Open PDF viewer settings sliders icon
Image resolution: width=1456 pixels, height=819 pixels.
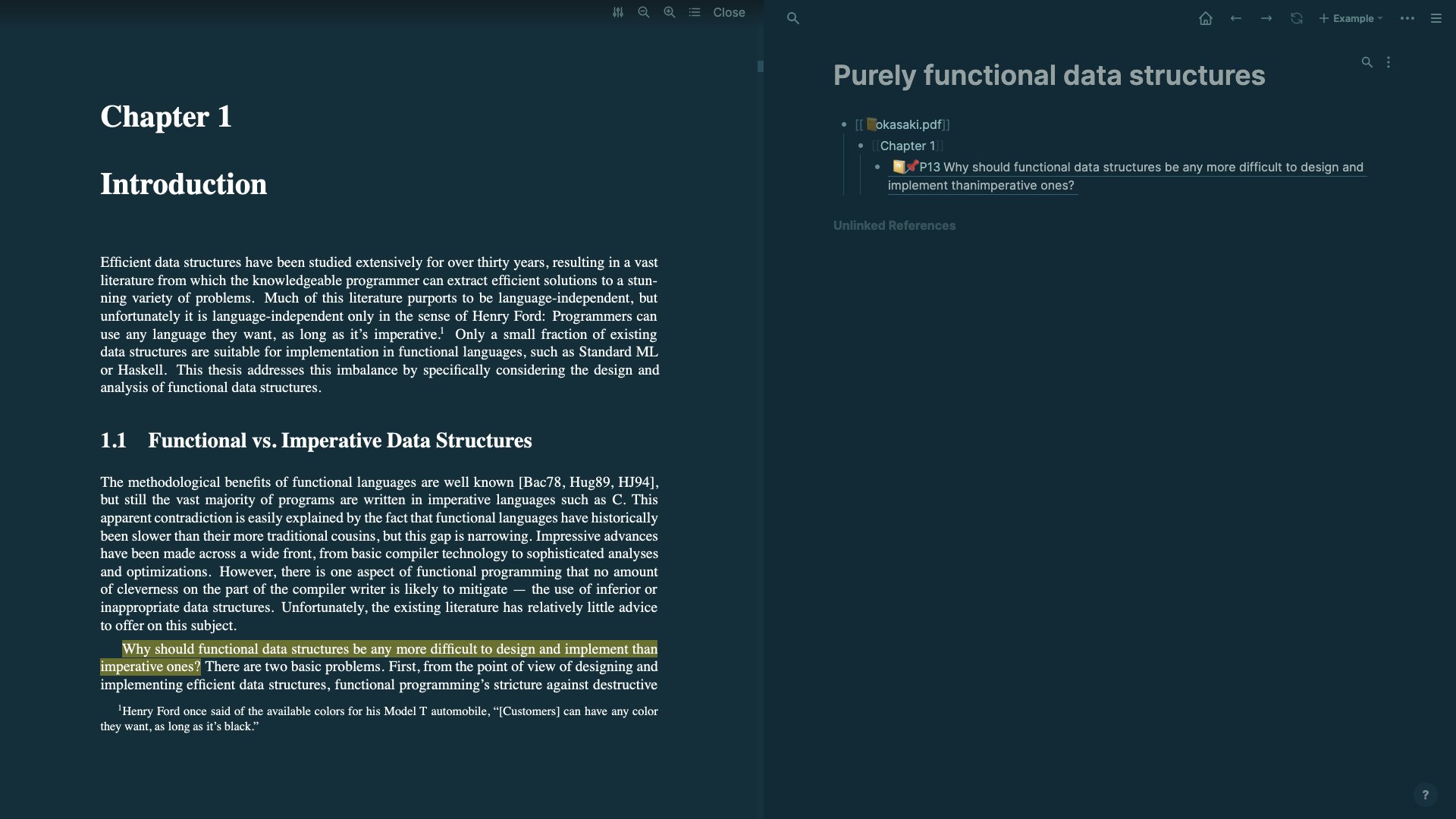(618, 12)
